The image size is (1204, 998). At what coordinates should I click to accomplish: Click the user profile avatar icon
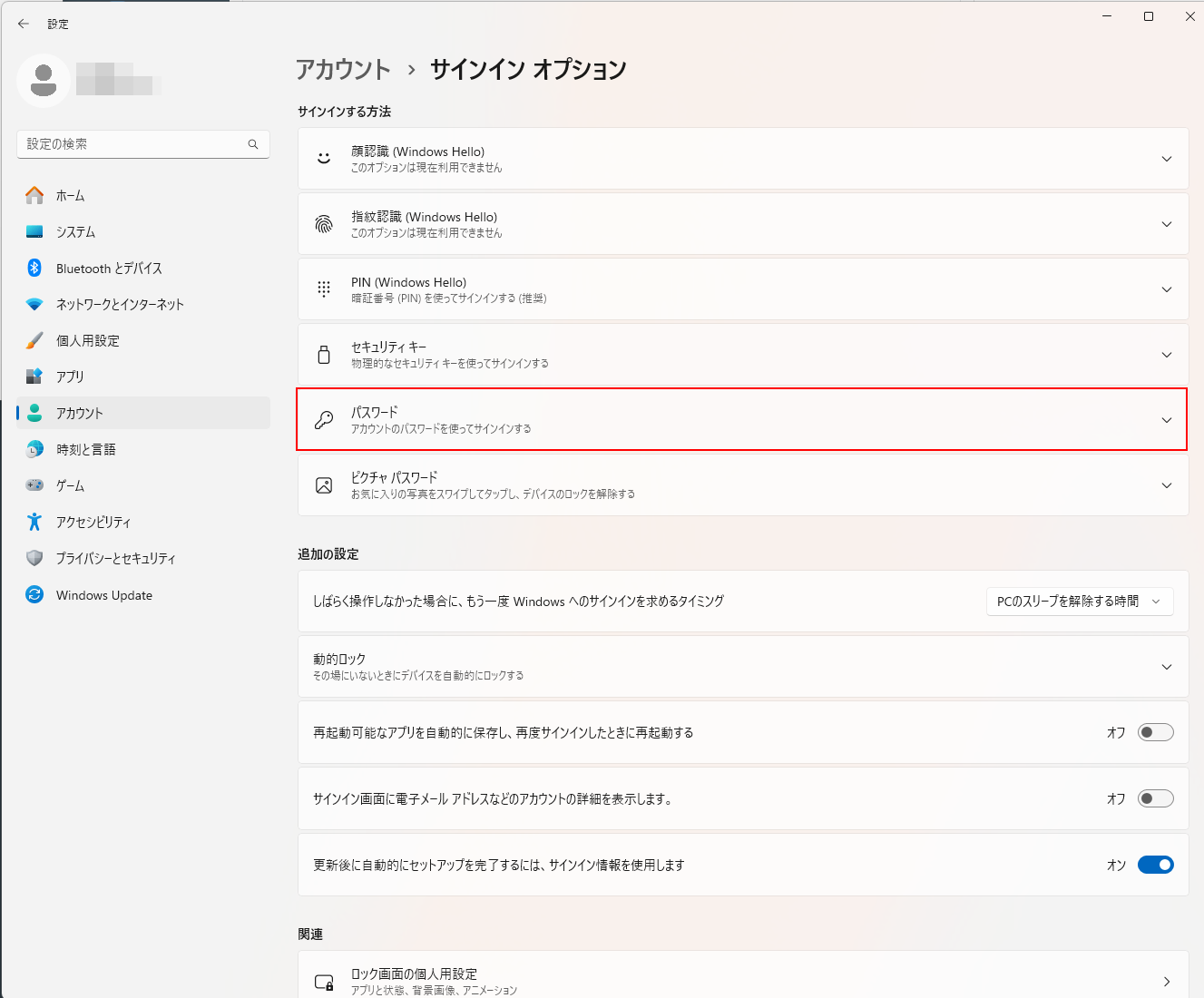[44, 81]
